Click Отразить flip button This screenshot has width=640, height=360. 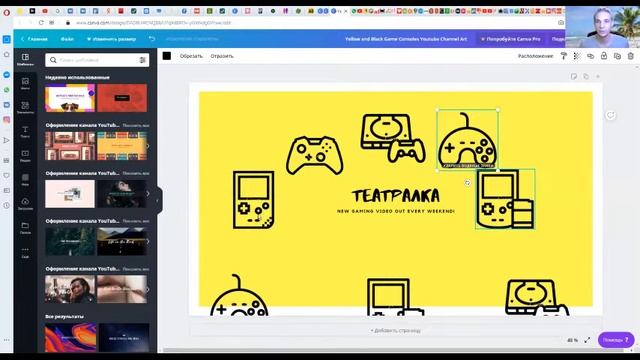(222, 56)
